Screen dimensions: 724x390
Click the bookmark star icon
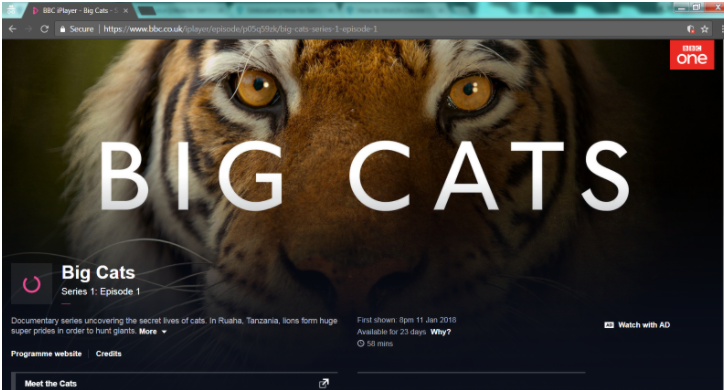(705, 29)
